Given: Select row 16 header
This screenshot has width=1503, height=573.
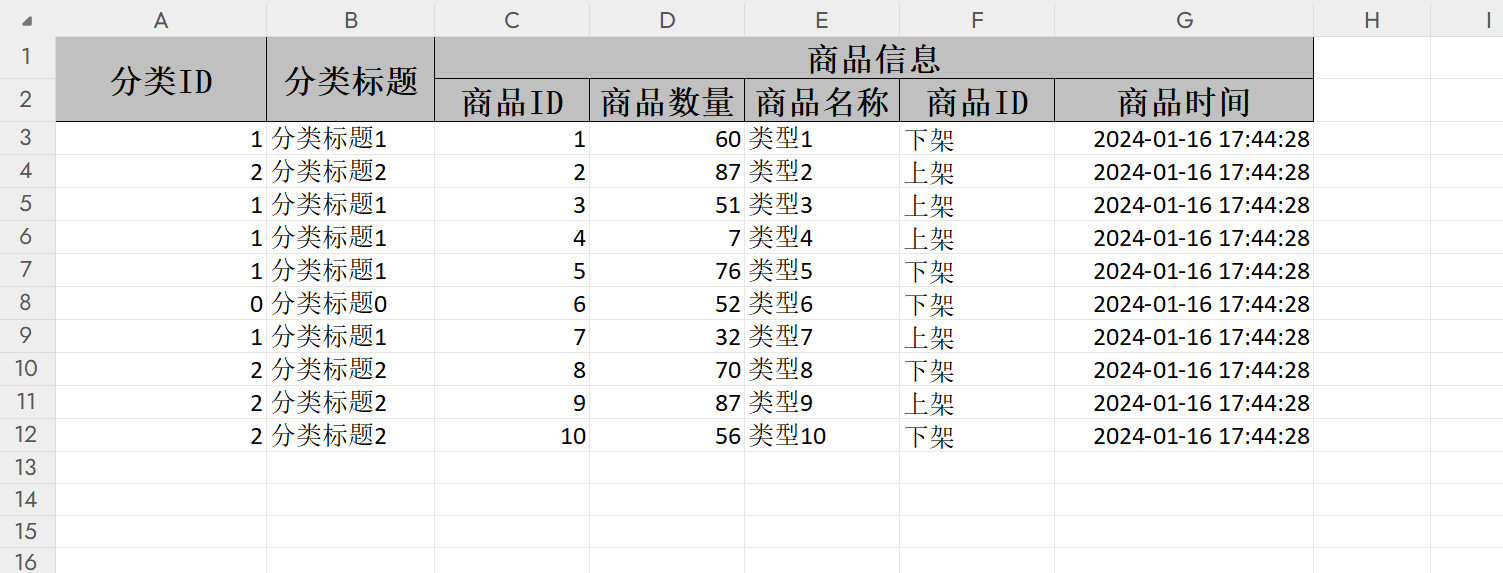Looking at the screenshot, I should click(x=27, y=561).
